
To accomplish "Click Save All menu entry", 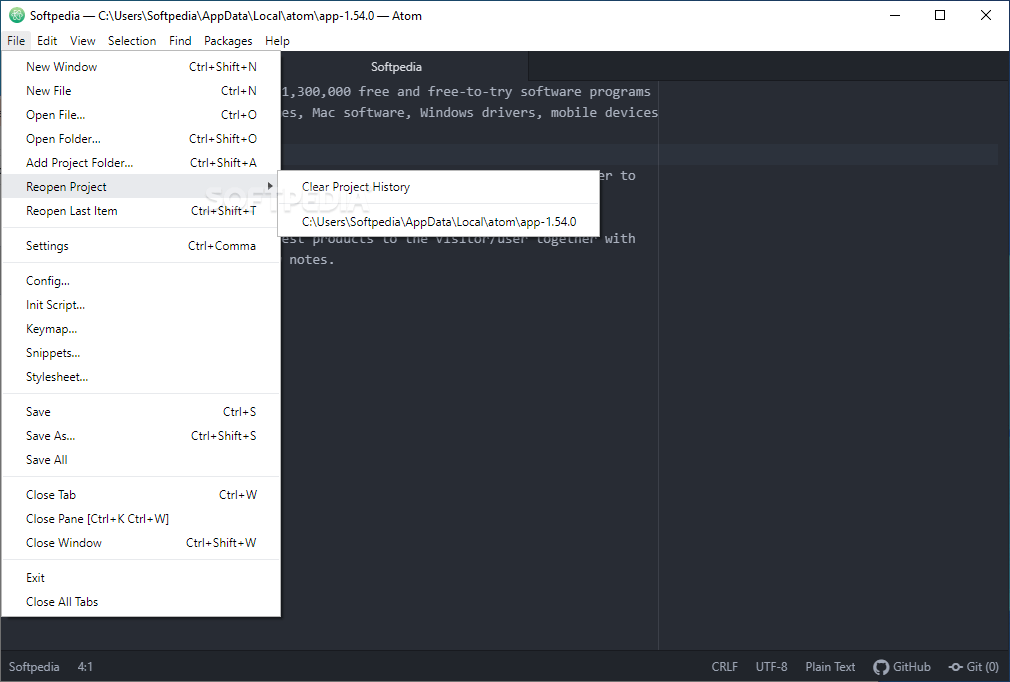I will tap(141, 459).
